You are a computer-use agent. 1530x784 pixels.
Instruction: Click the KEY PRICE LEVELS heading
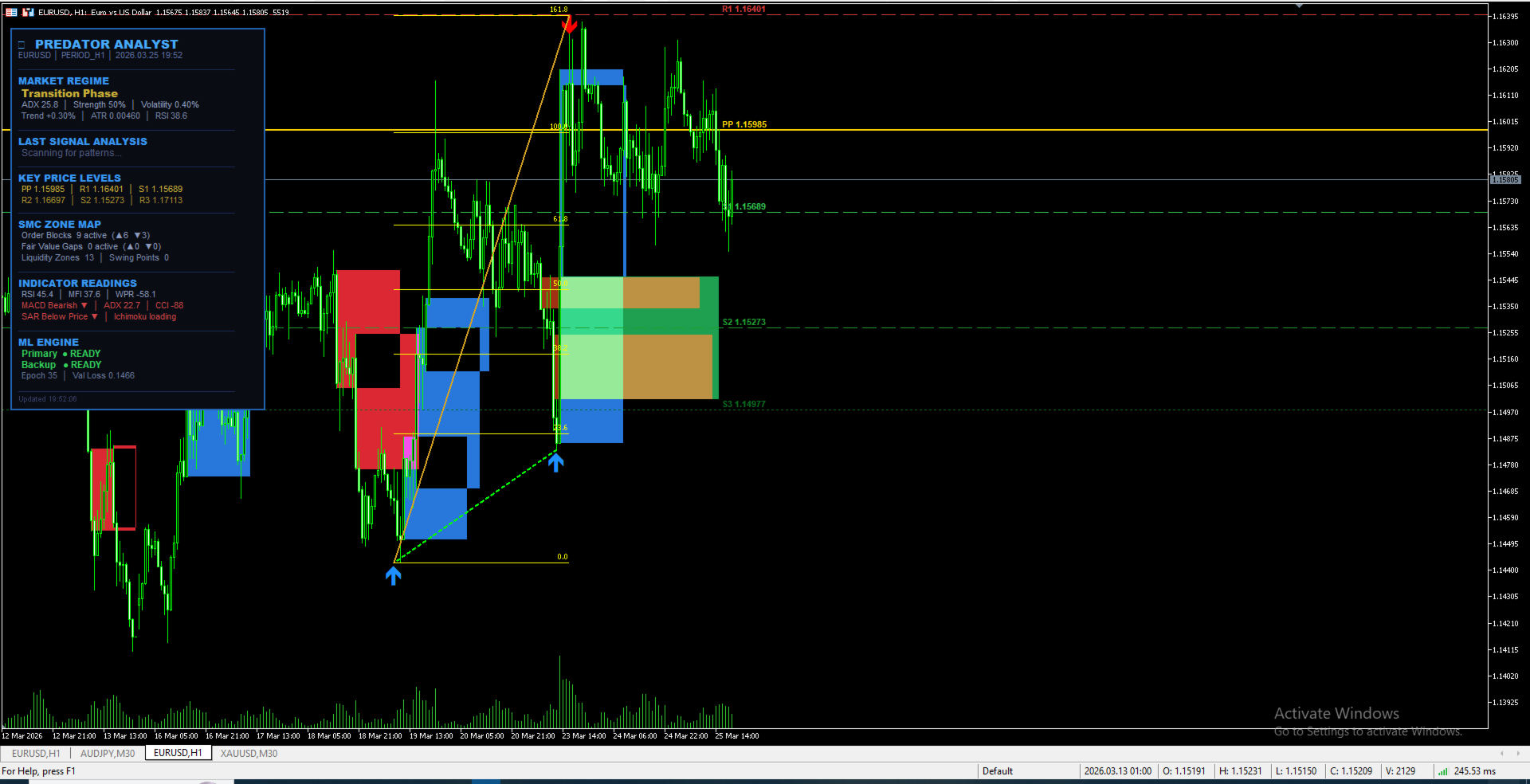(69, 178)
